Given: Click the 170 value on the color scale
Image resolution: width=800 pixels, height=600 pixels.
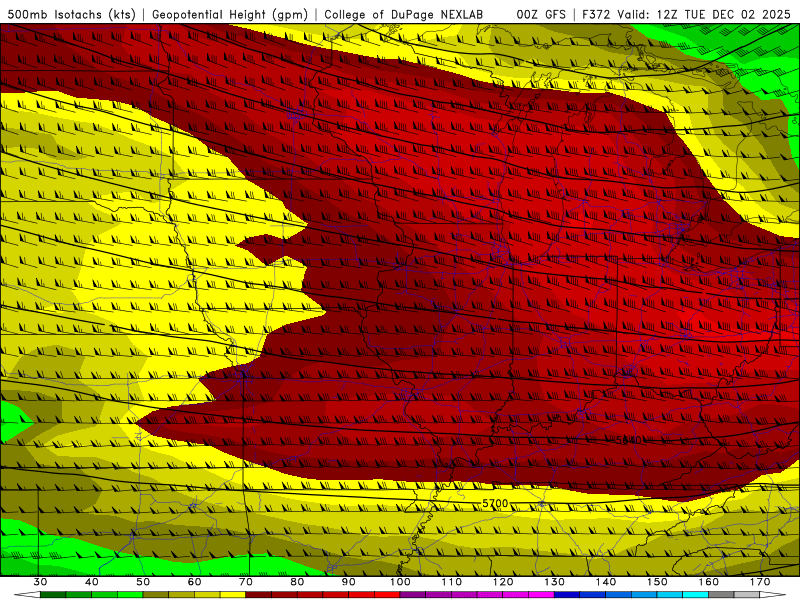Looking at the screenshot, I should [760, 582].
